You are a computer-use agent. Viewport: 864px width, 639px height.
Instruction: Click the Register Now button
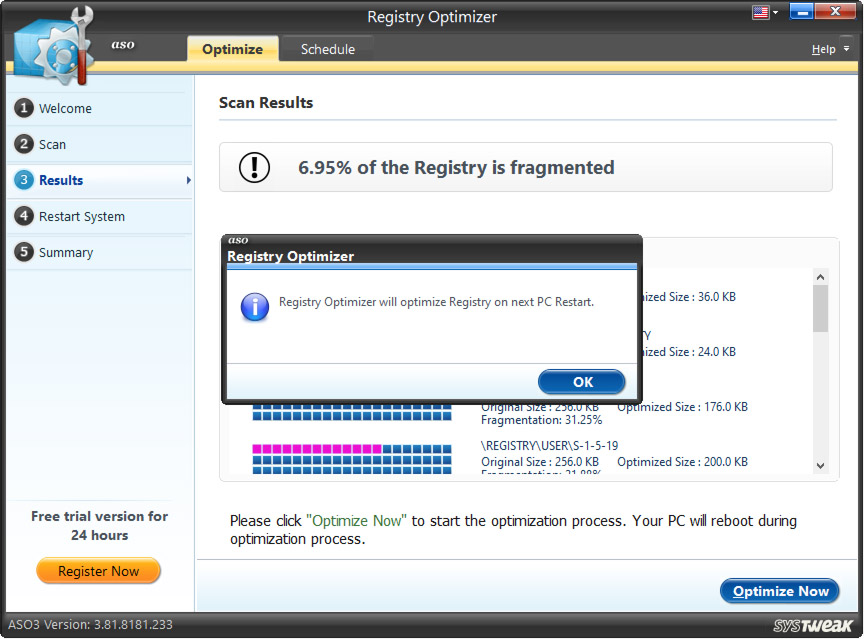tap(98, 571)
